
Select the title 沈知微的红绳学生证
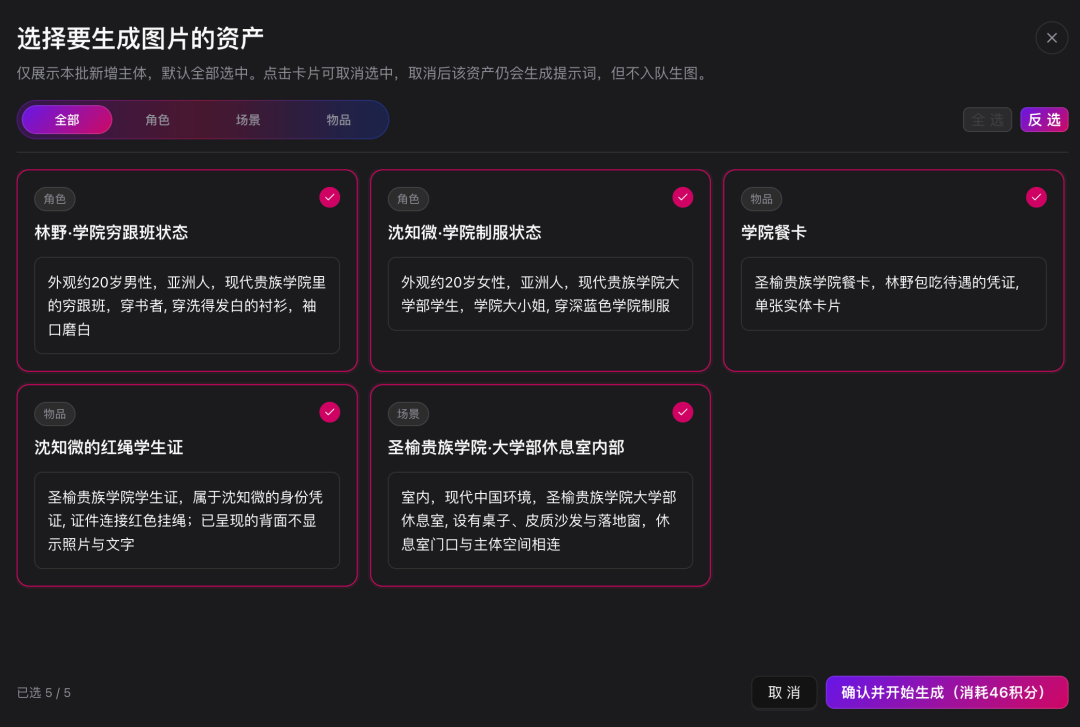(x=109, y=448)
